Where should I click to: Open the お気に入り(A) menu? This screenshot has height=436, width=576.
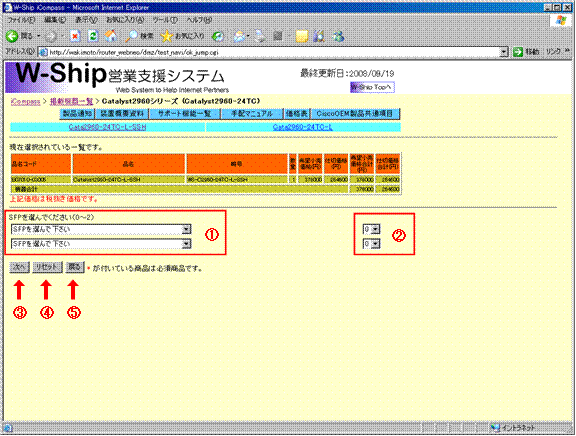pos(125,20)
